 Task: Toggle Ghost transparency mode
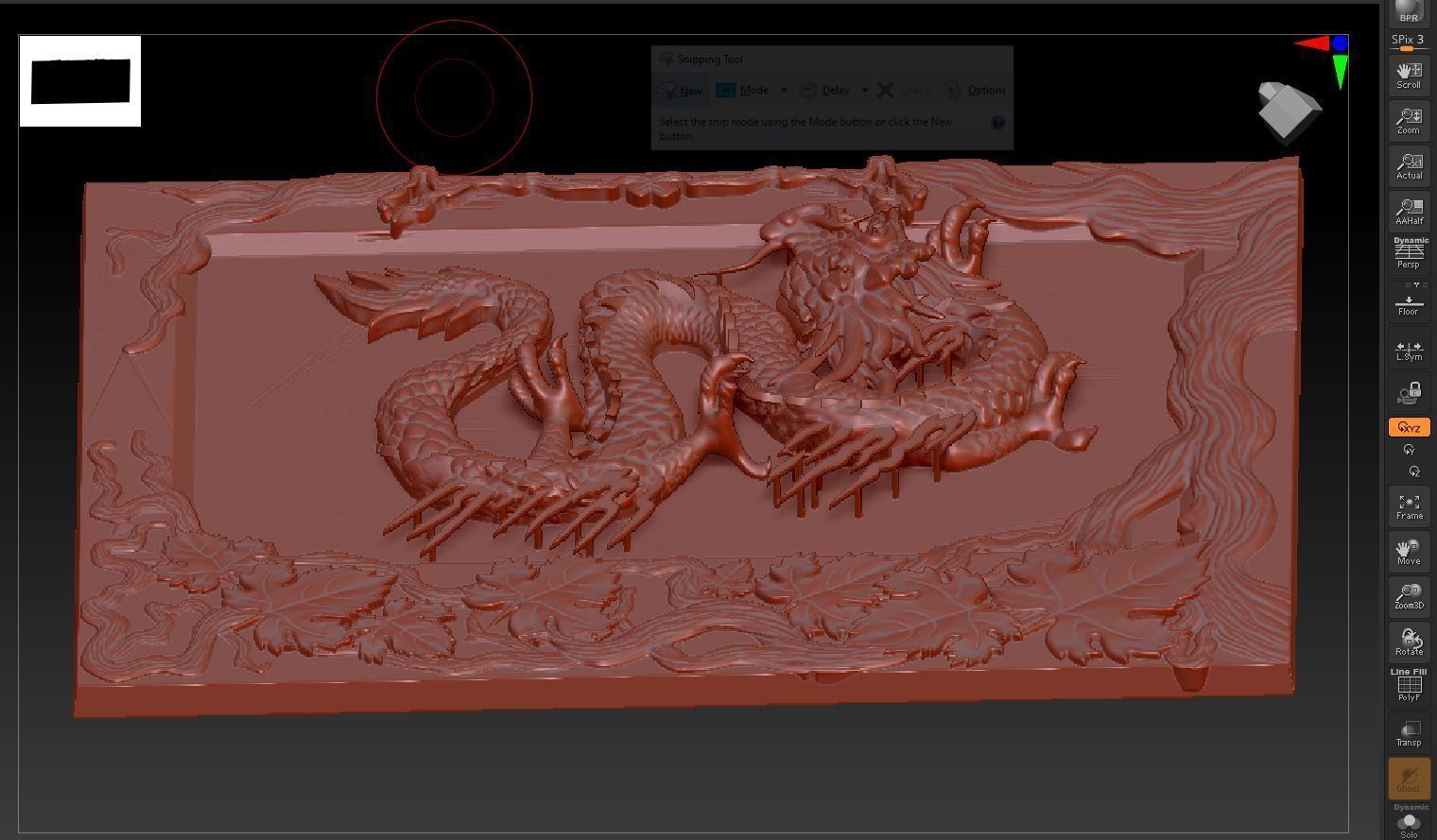click(1409, 778)
